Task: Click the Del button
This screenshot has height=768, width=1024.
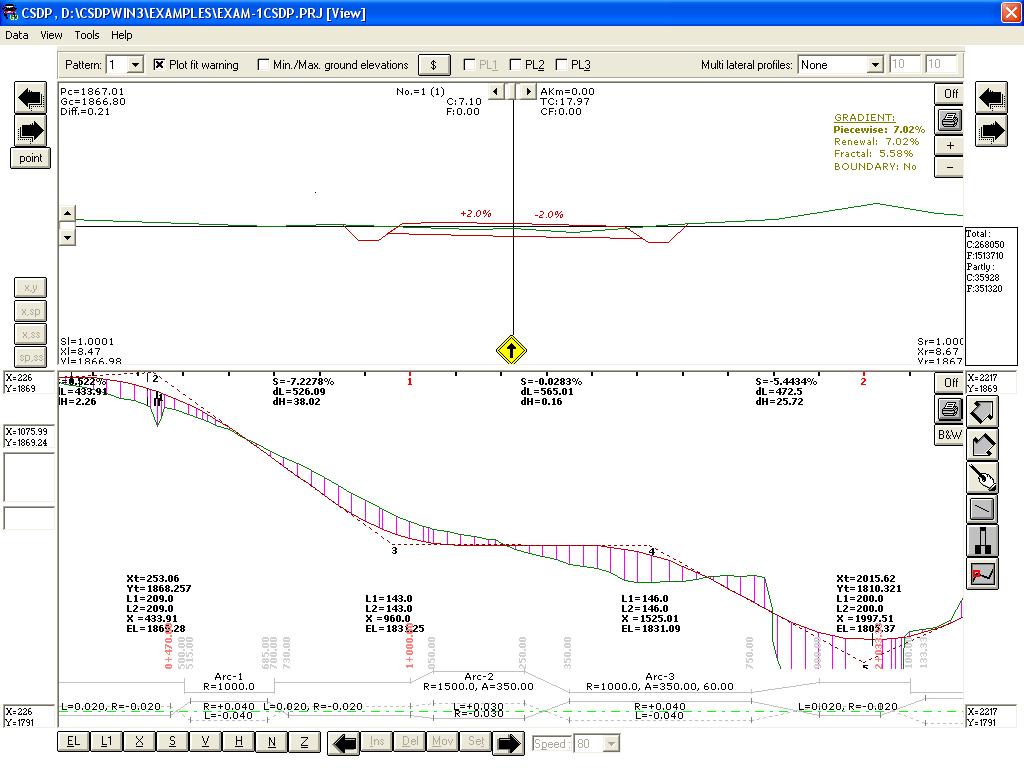Action: tap(410, 741)
